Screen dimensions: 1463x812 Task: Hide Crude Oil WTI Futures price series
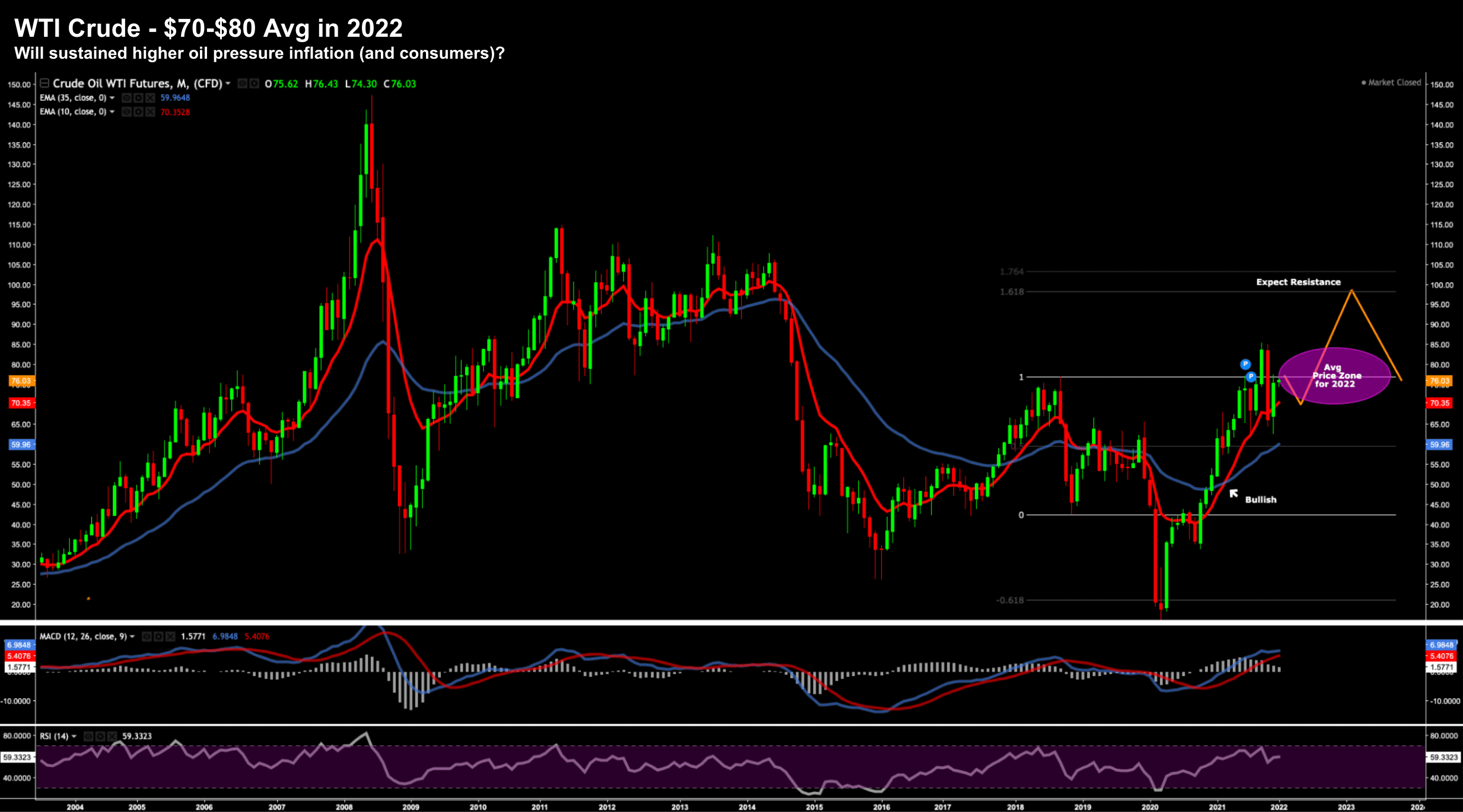pyautogui.click(x=243, y=84)
